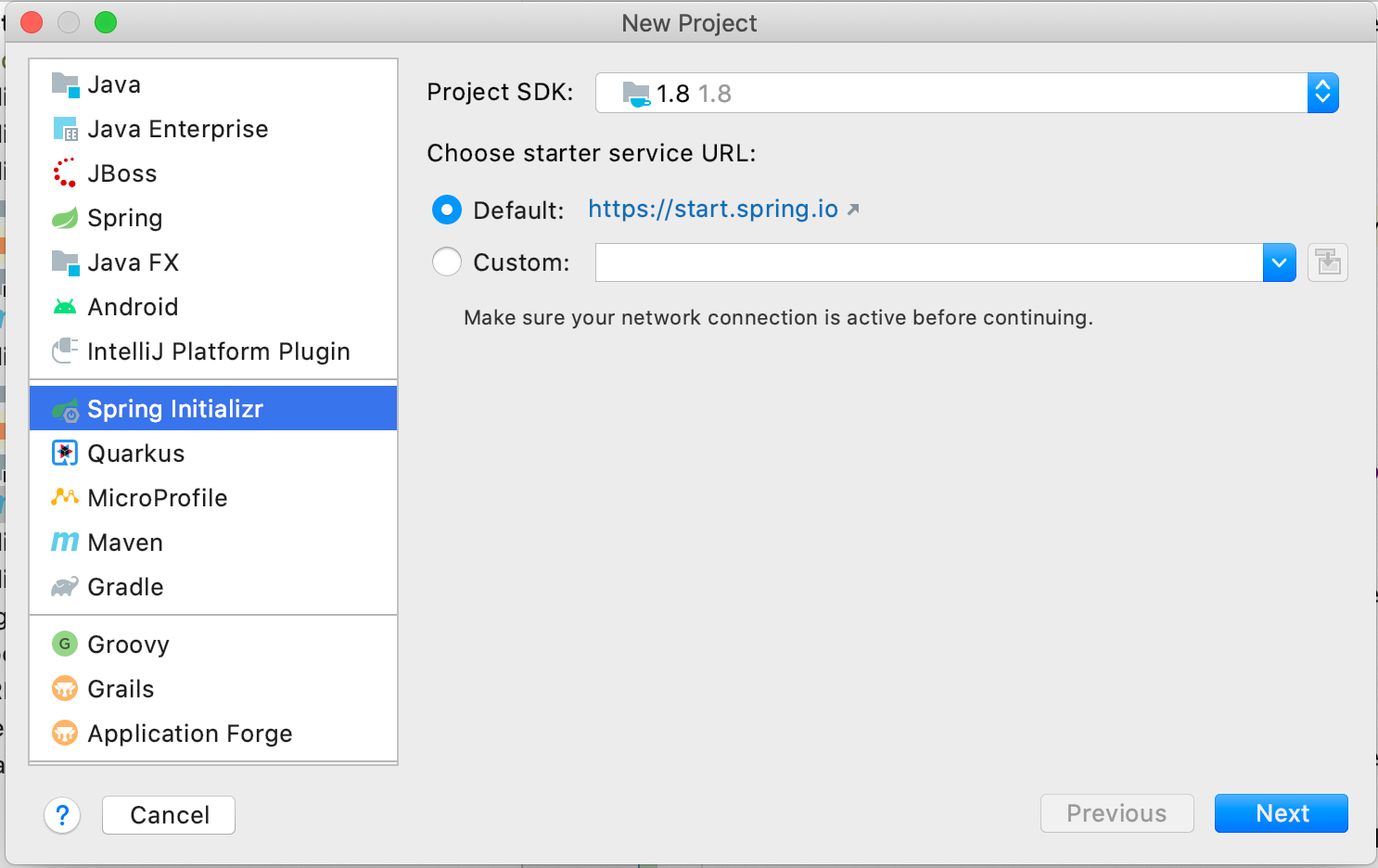Click the IntelliJ Platform Plugin icon
Viewport: 1378px width, 868px height.
(x=65, y=351)
